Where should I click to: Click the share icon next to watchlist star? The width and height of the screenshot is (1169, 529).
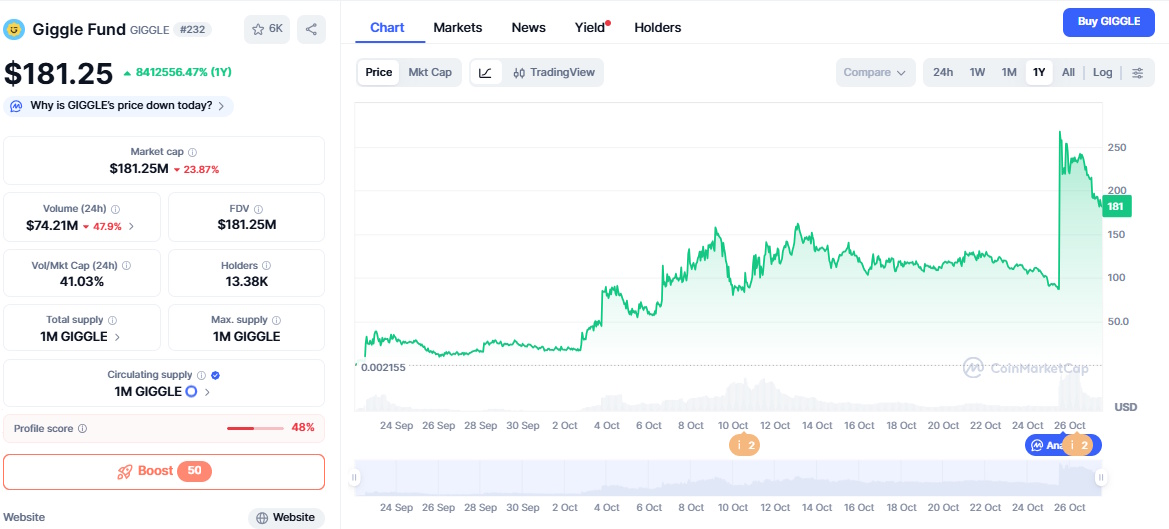click(x=311, y=30)
